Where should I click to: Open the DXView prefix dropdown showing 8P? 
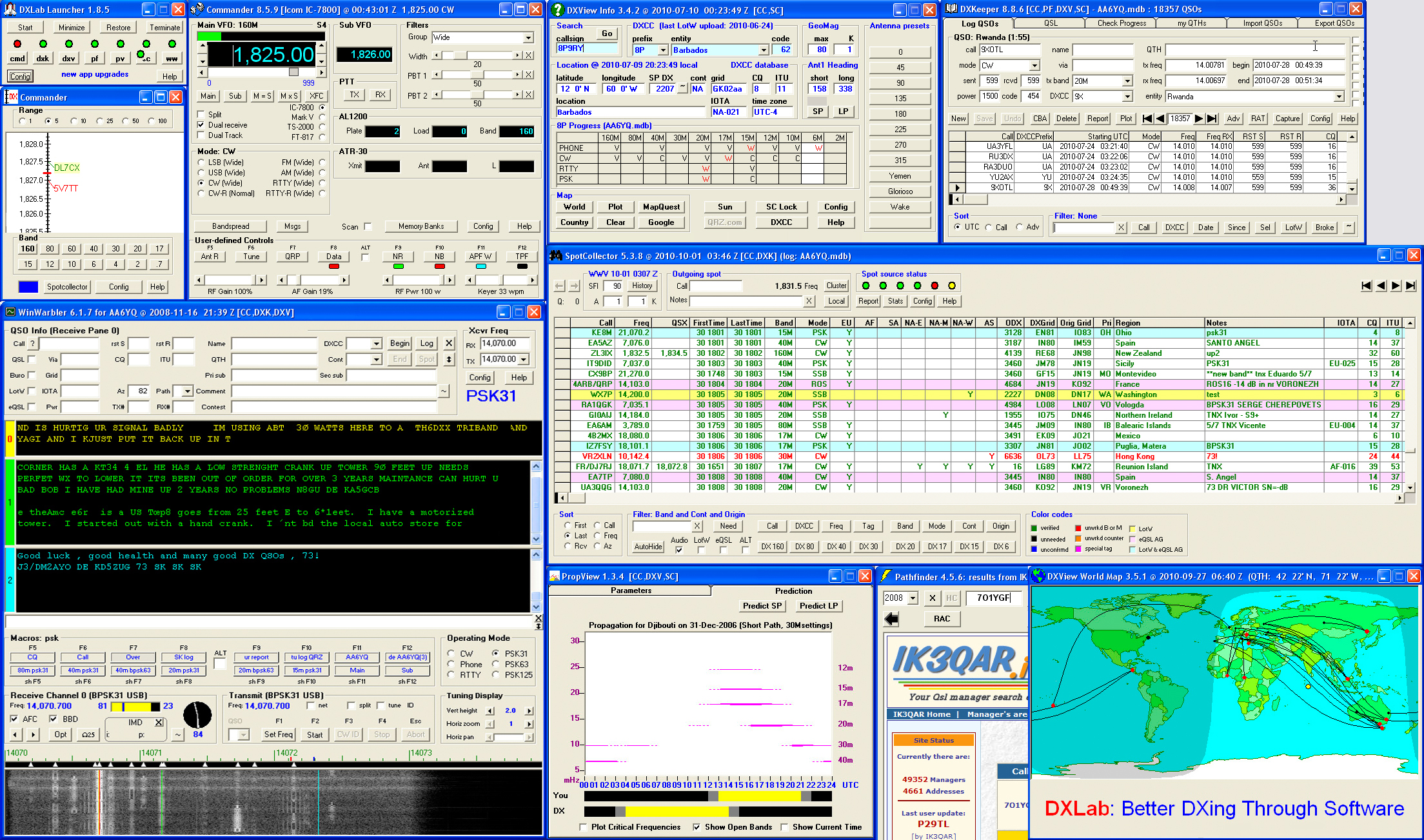point(662,50)
